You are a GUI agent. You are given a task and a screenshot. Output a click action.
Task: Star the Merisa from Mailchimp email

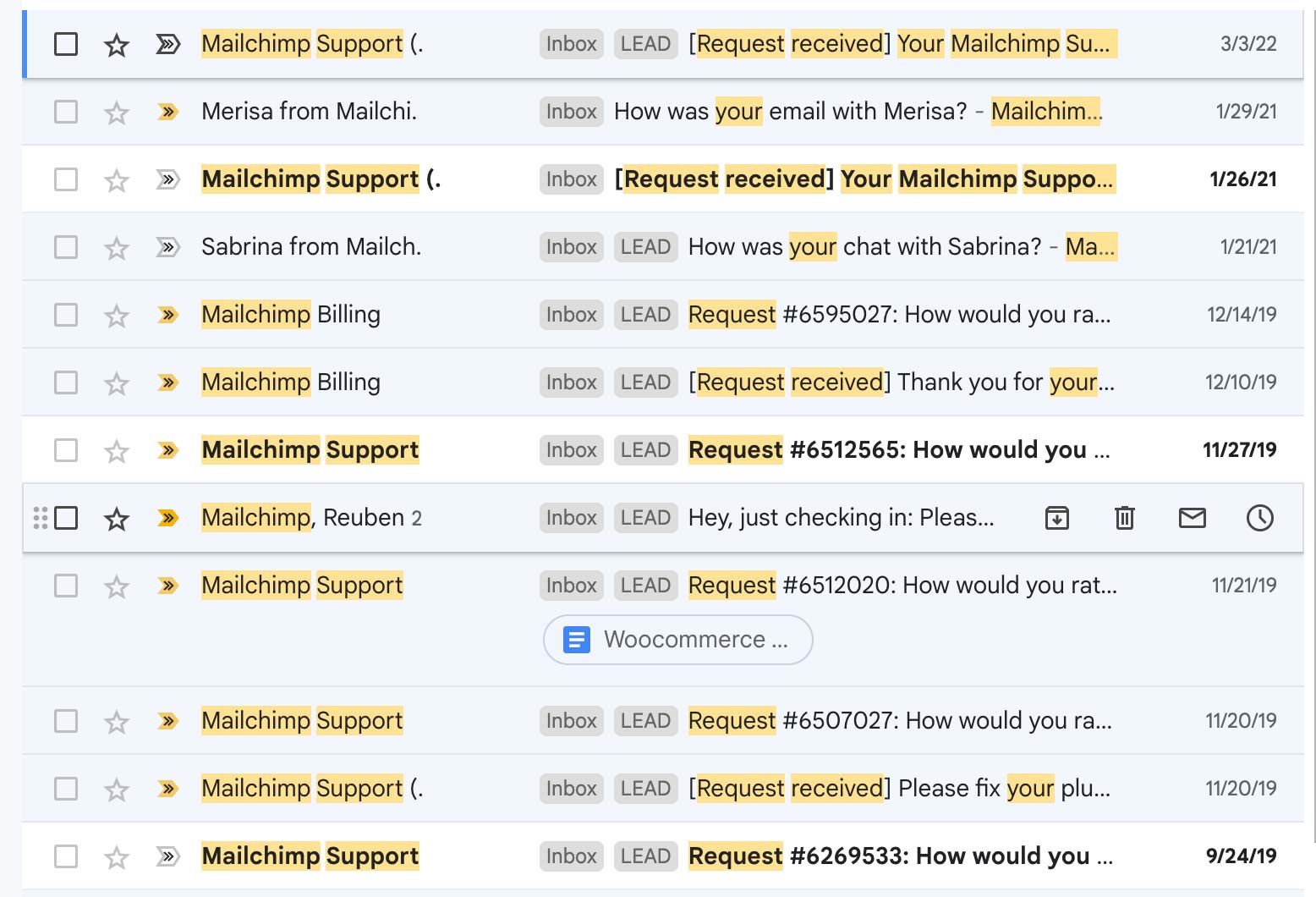pyautogui.click(x=117, y=112)
